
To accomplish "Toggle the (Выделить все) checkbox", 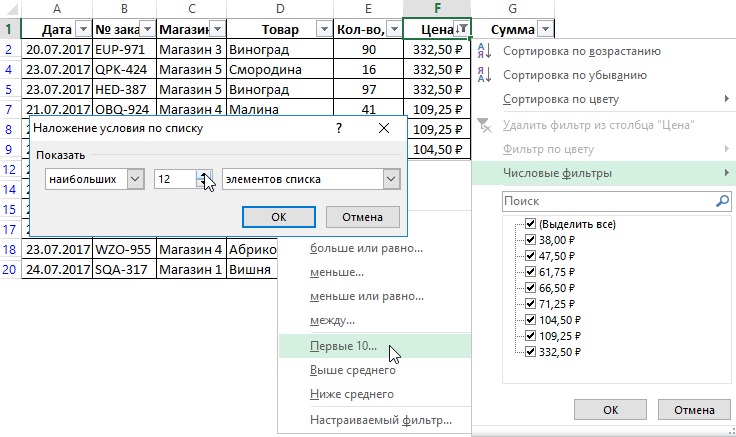I will click(x=530, y=224).
